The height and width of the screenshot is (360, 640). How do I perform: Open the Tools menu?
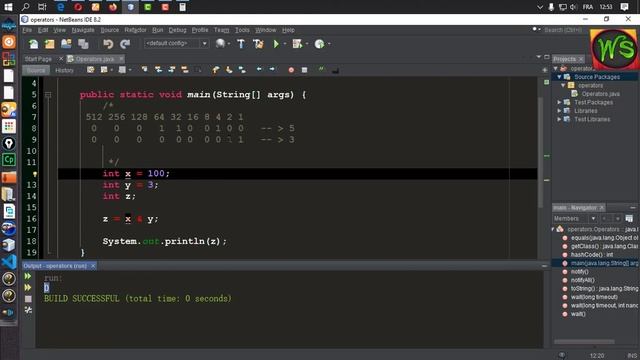242,30
